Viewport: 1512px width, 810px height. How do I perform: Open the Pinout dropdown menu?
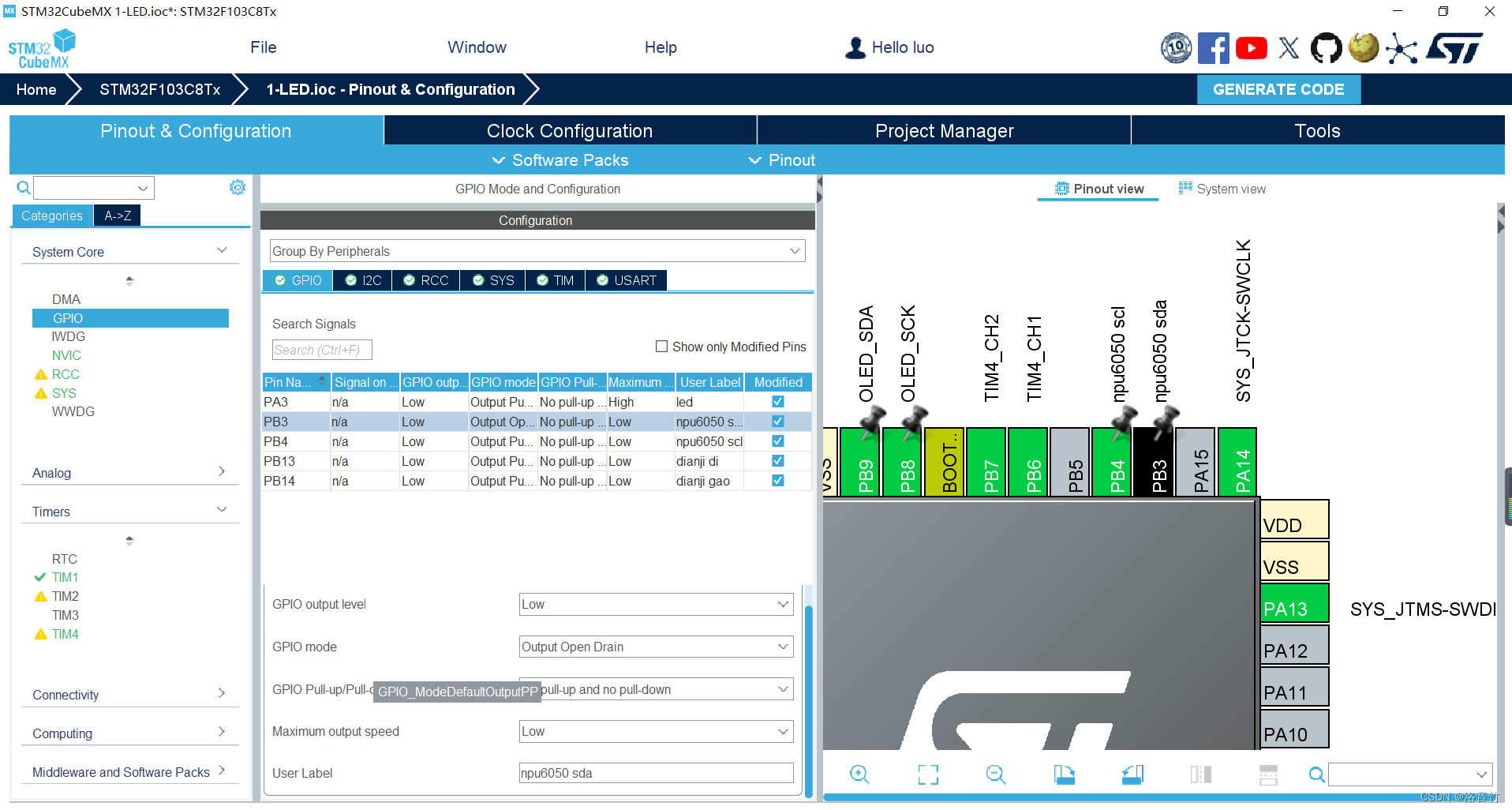782,160
